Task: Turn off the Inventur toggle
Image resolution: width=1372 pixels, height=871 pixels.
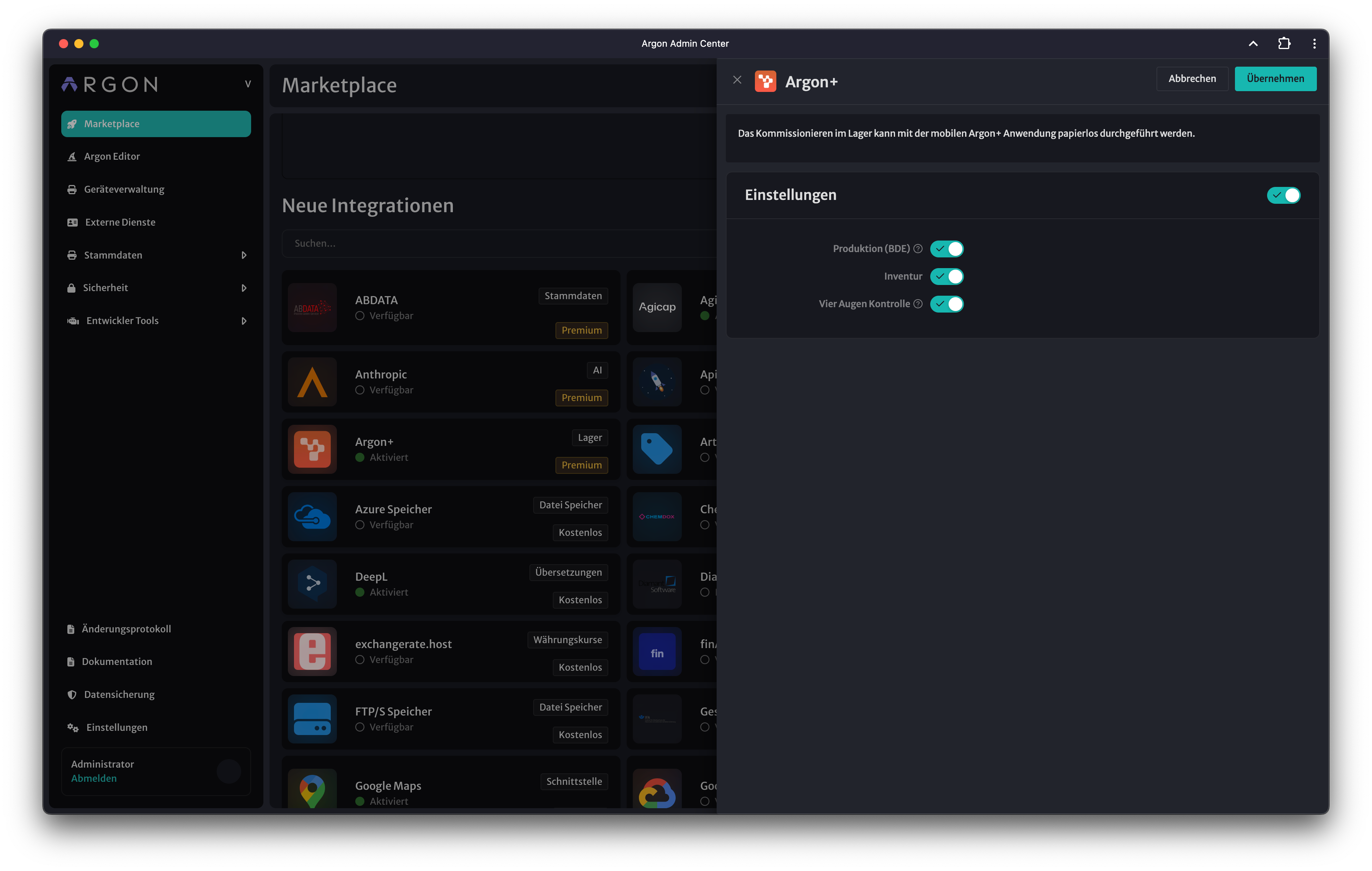Action: point(946,277)
